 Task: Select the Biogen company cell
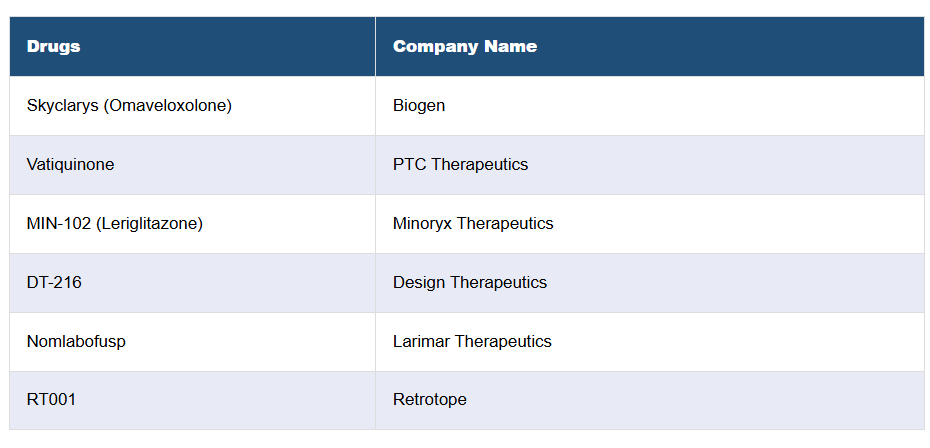point(419,105)
